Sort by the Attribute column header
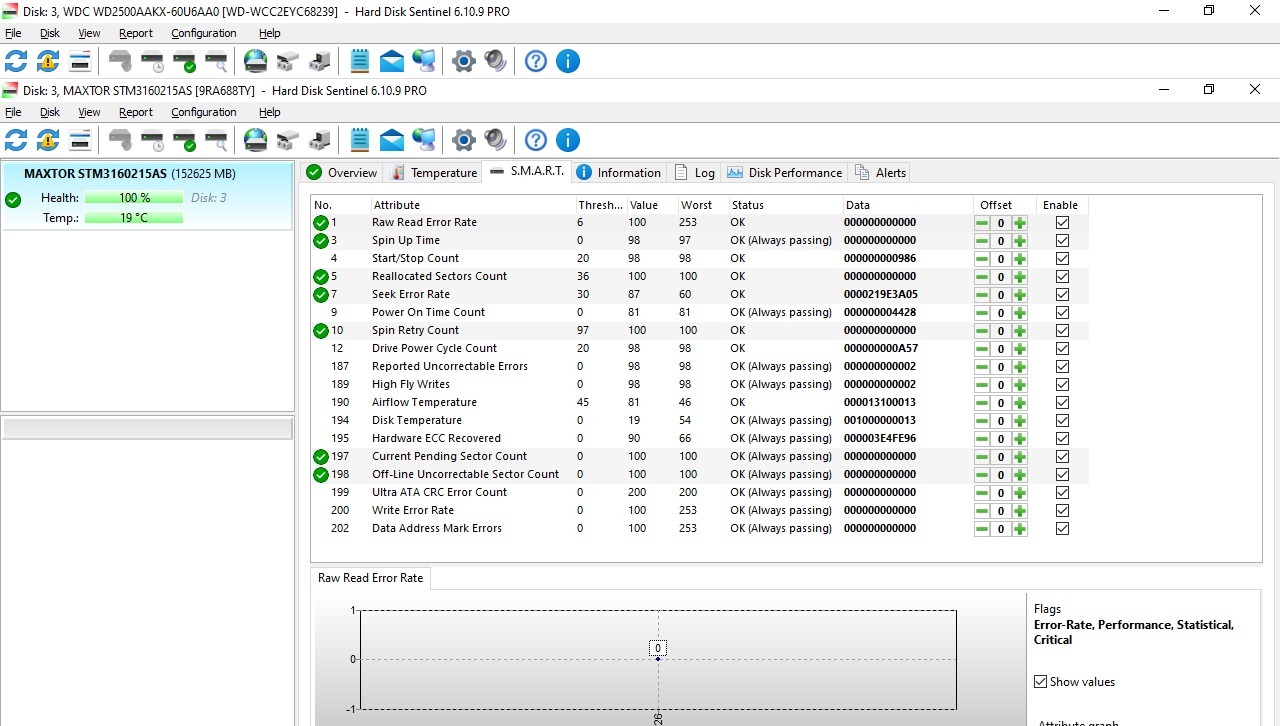This screenshot has height=726, width=1280. point(396,205)
